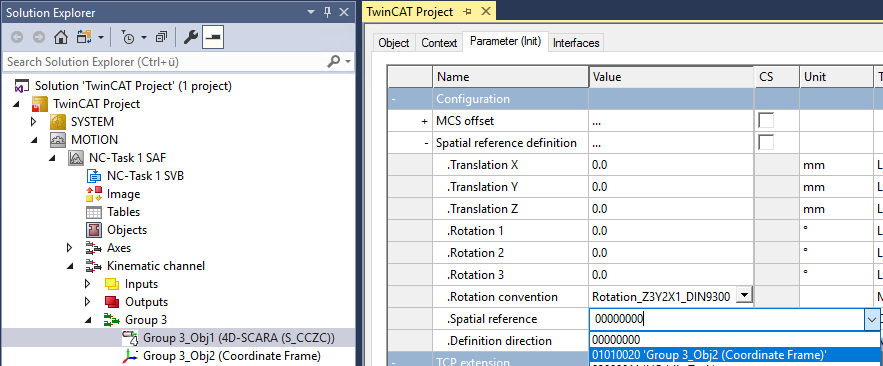This screenshot has width=883, height=366.
Task: Select the Group 3_Obj2 Coordinate Frame icon
Action: (130, 356)
